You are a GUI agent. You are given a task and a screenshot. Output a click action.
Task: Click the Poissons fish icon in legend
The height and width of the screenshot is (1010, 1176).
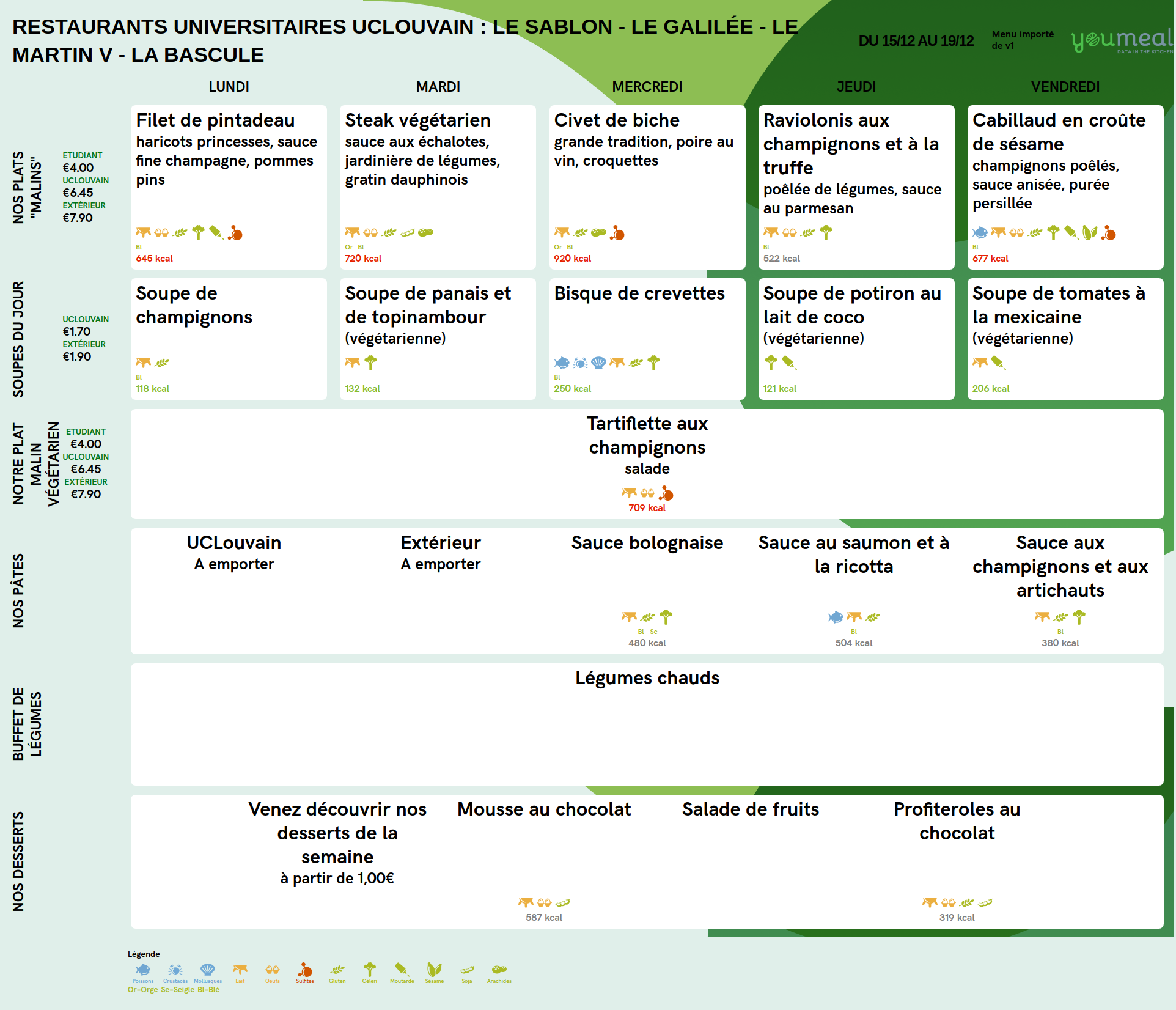click(143, 970)
